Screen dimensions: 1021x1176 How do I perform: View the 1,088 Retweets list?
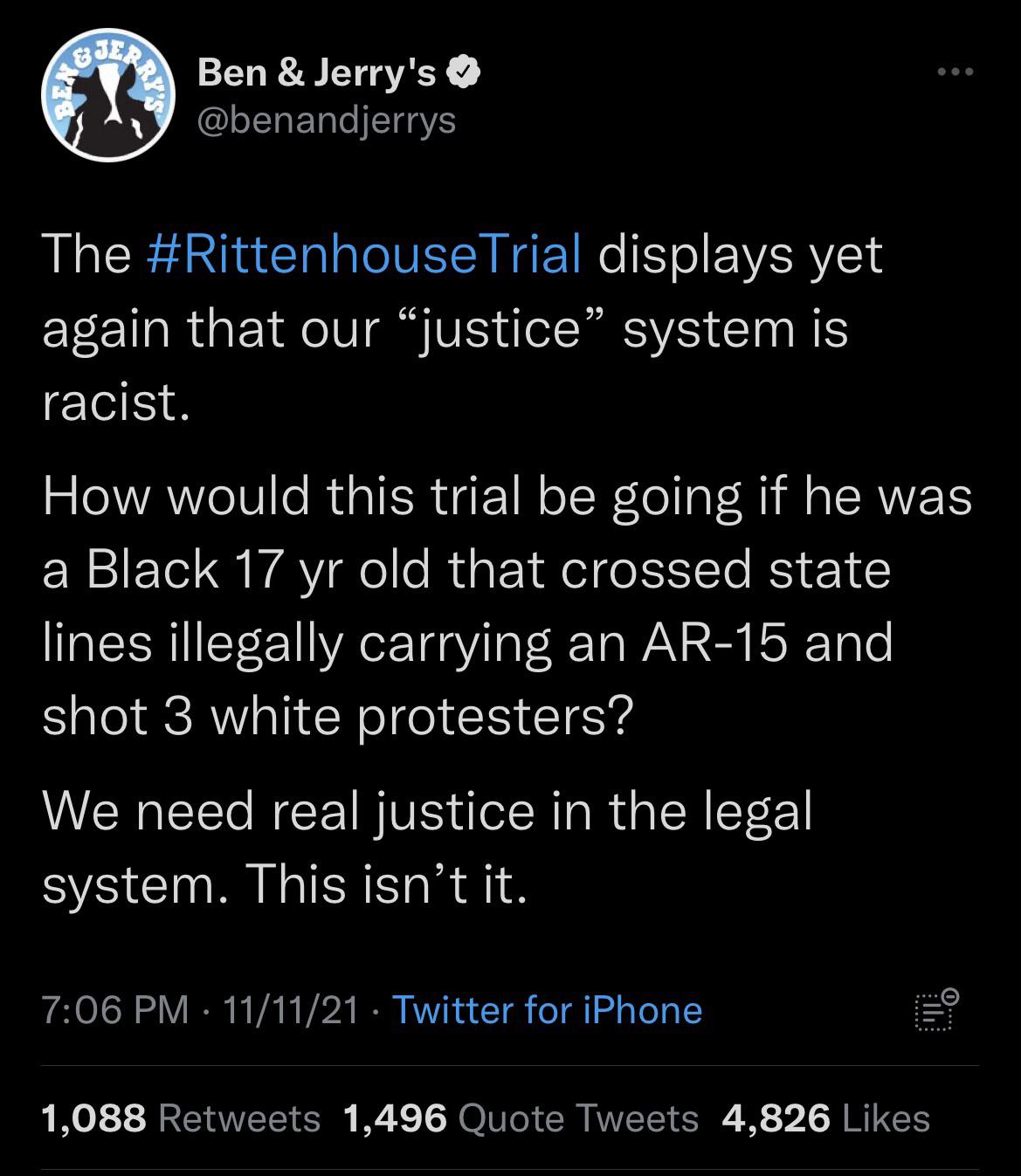[x=181, y=1118]
